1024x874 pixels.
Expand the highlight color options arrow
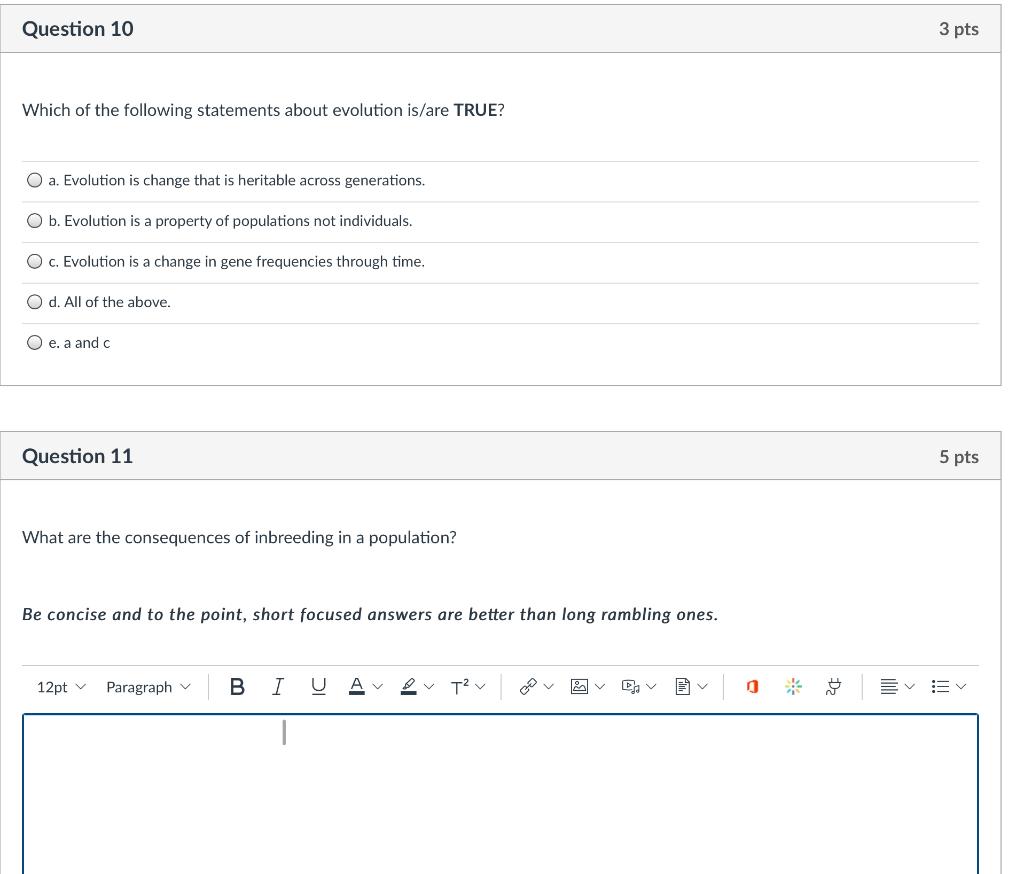(428, 687)
